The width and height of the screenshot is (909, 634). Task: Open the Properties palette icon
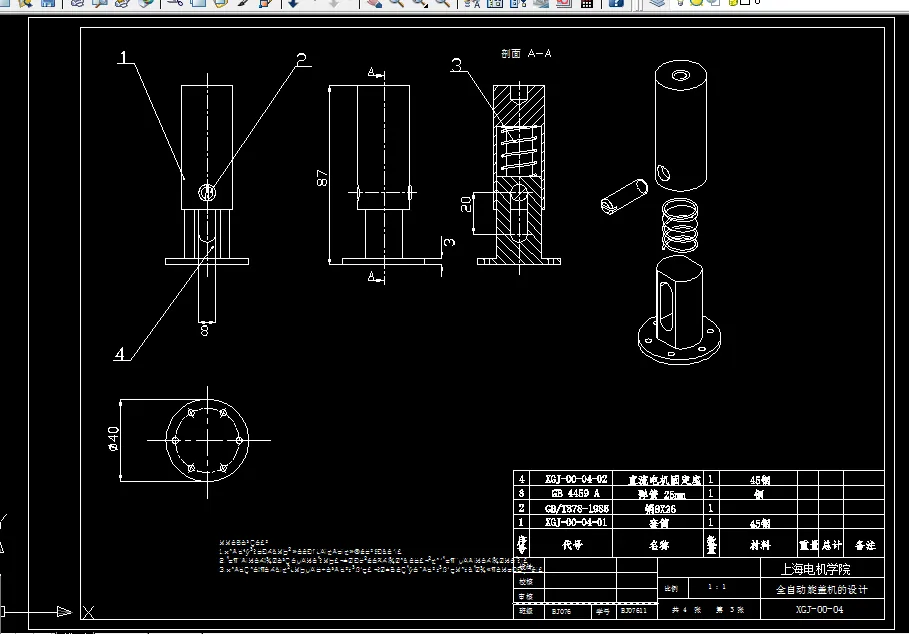pos(472,2)
